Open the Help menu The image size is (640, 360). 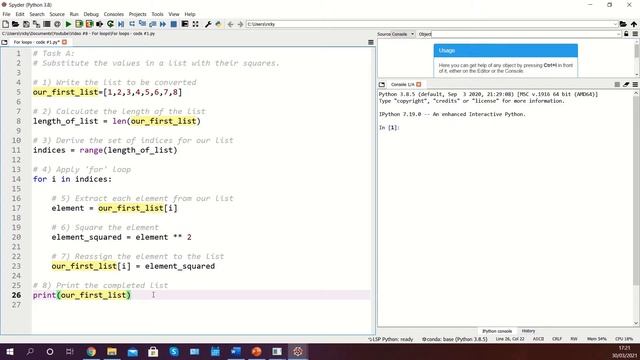[190, 14]
